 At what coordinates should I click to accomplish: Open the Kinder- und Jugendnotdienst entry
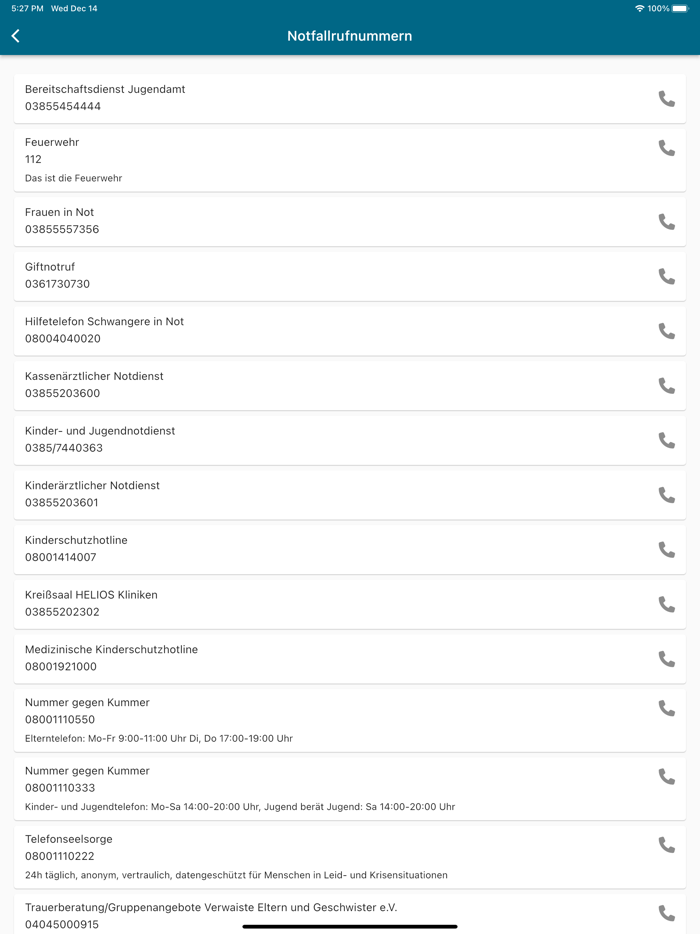[x=300, y=440]
